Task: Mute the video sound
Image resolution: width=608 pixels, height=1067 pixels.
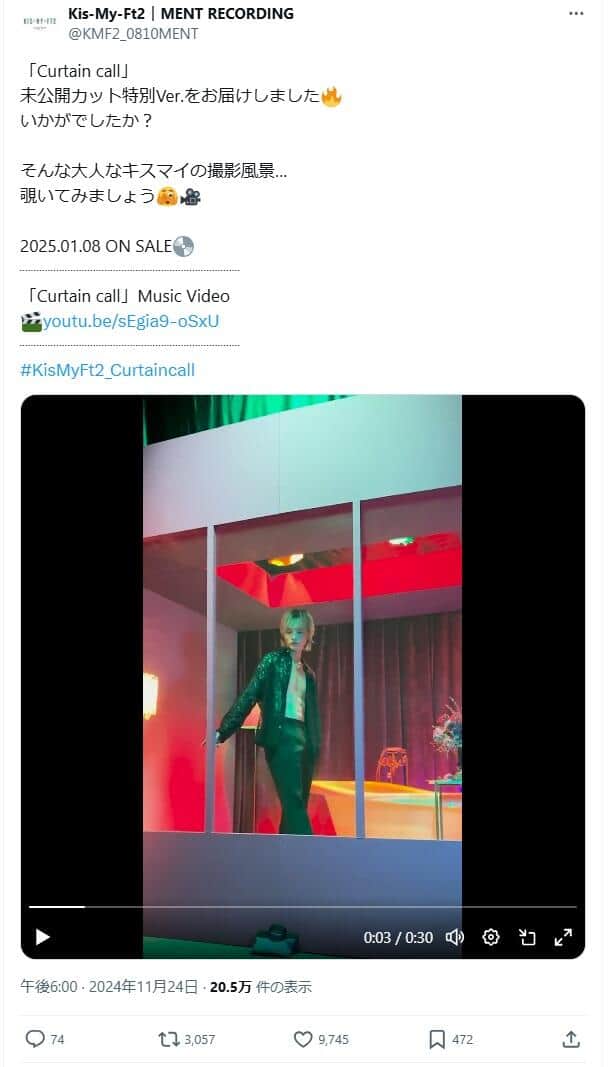Action: [x=455, y=937]
